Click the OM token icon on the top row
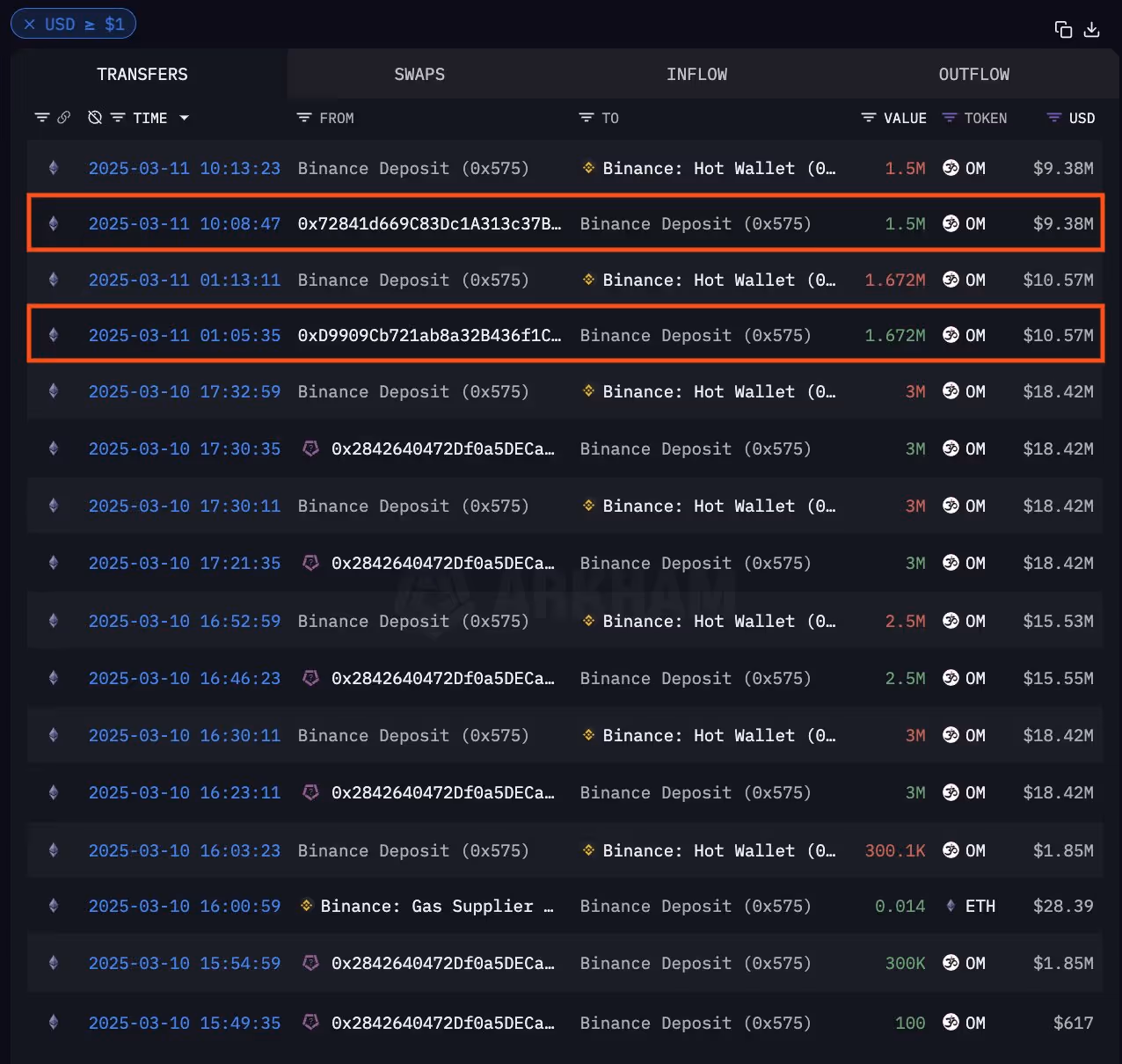Image resolution: width=1122 pixels, height=1064 pixels. tap(951, 167)
